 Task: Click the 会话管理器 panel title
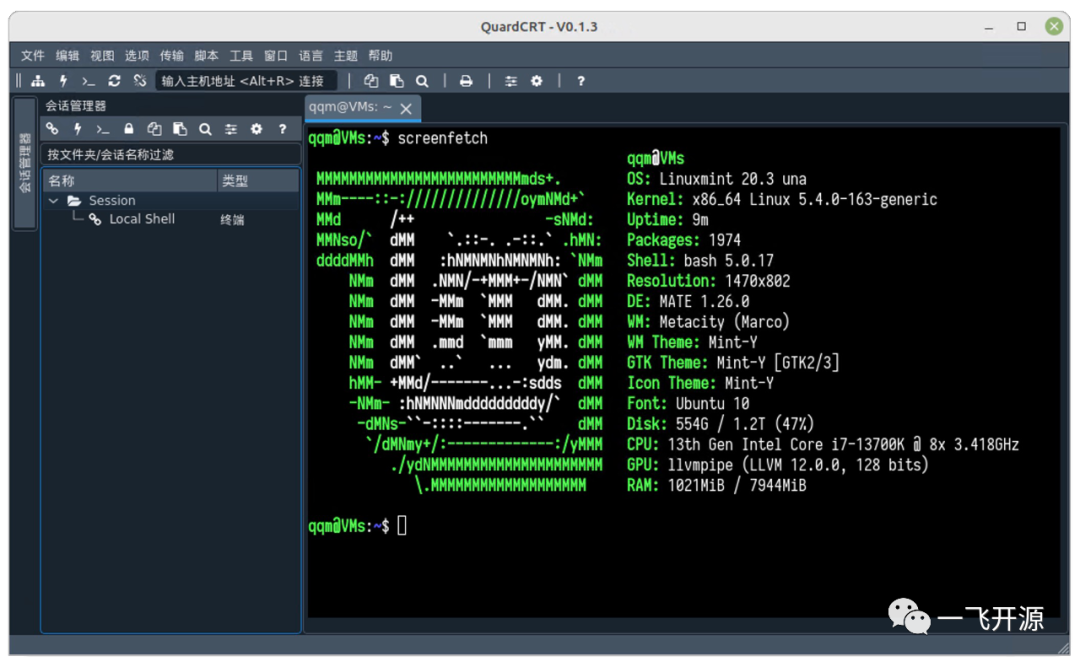76,106
